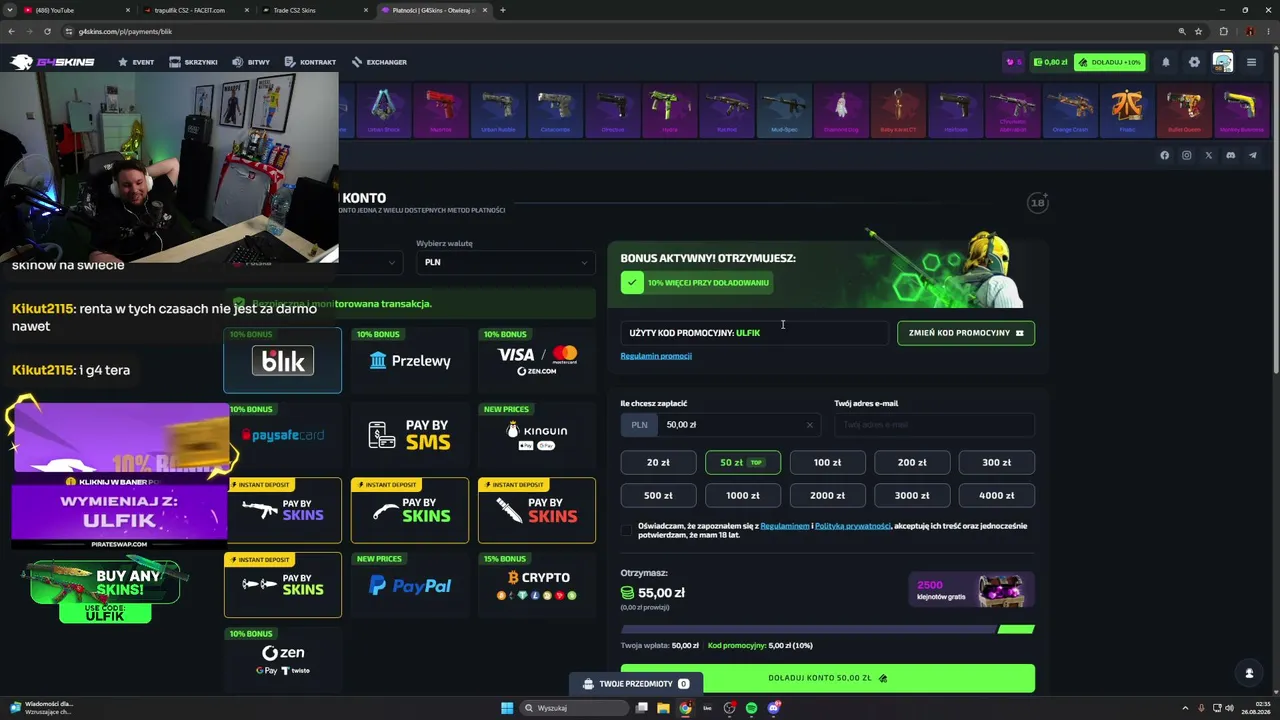The height and width of the screenshot is (720, 1280).
Task: Click the DOŁADUJ +10% header button
Action: 1109,62
